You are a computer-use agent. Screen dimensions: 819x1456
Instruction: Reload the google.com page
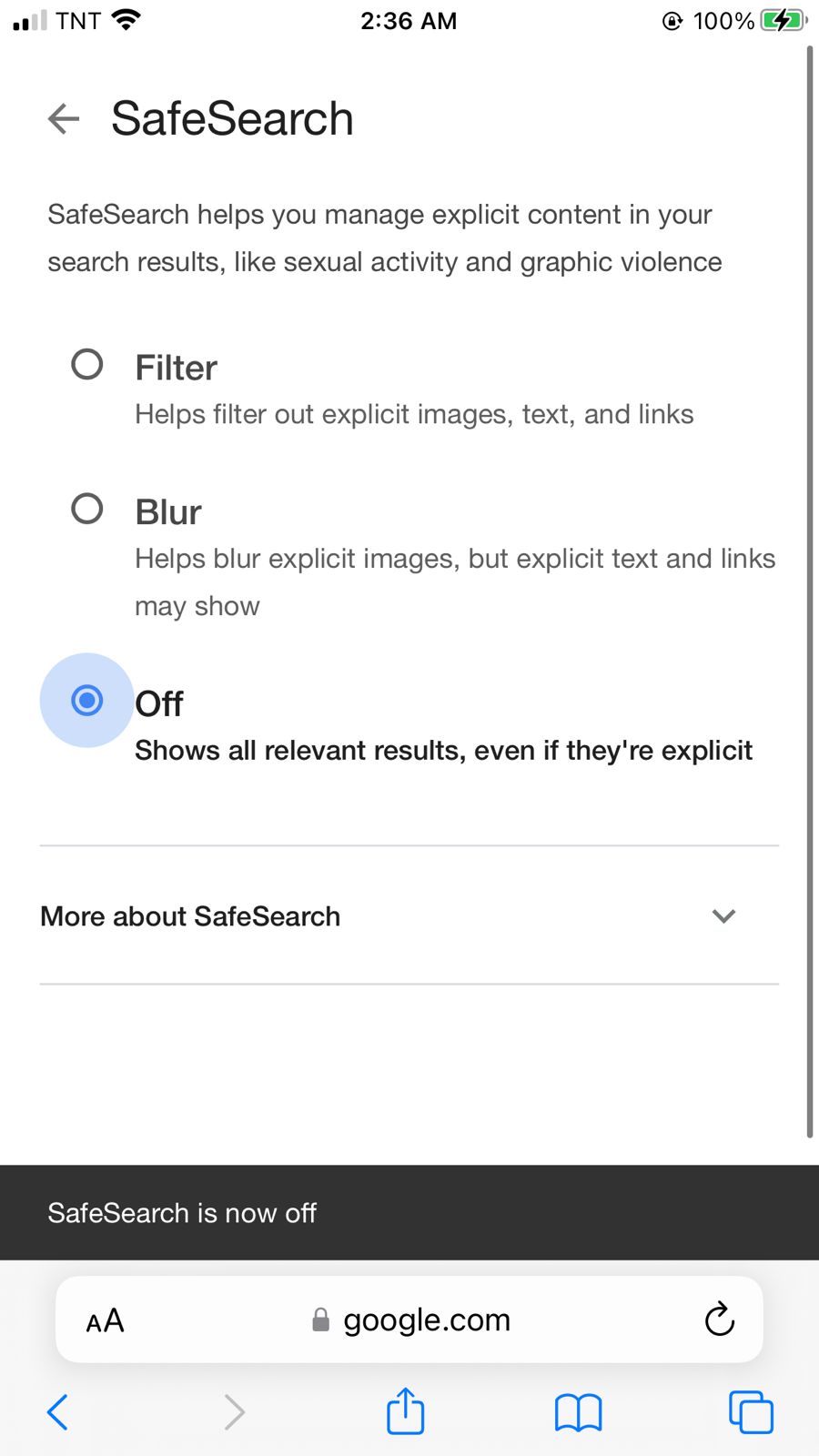coord(720,1319)
